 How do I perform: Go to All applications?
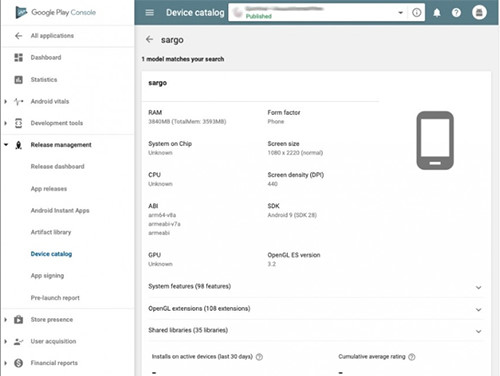tap(52, 36)
